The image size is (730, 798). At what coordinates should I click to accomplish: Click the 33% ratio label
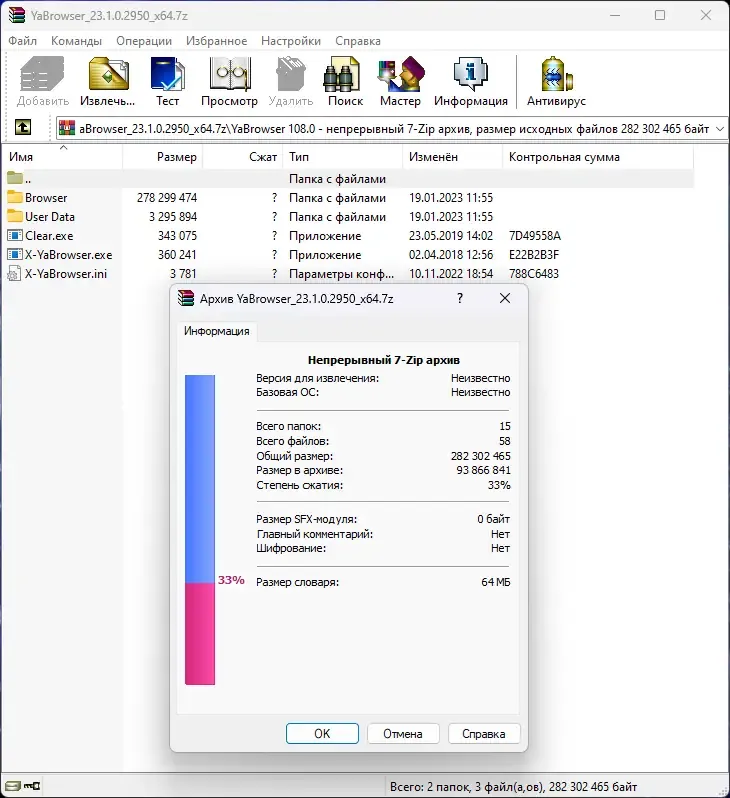tap(231, 580)
